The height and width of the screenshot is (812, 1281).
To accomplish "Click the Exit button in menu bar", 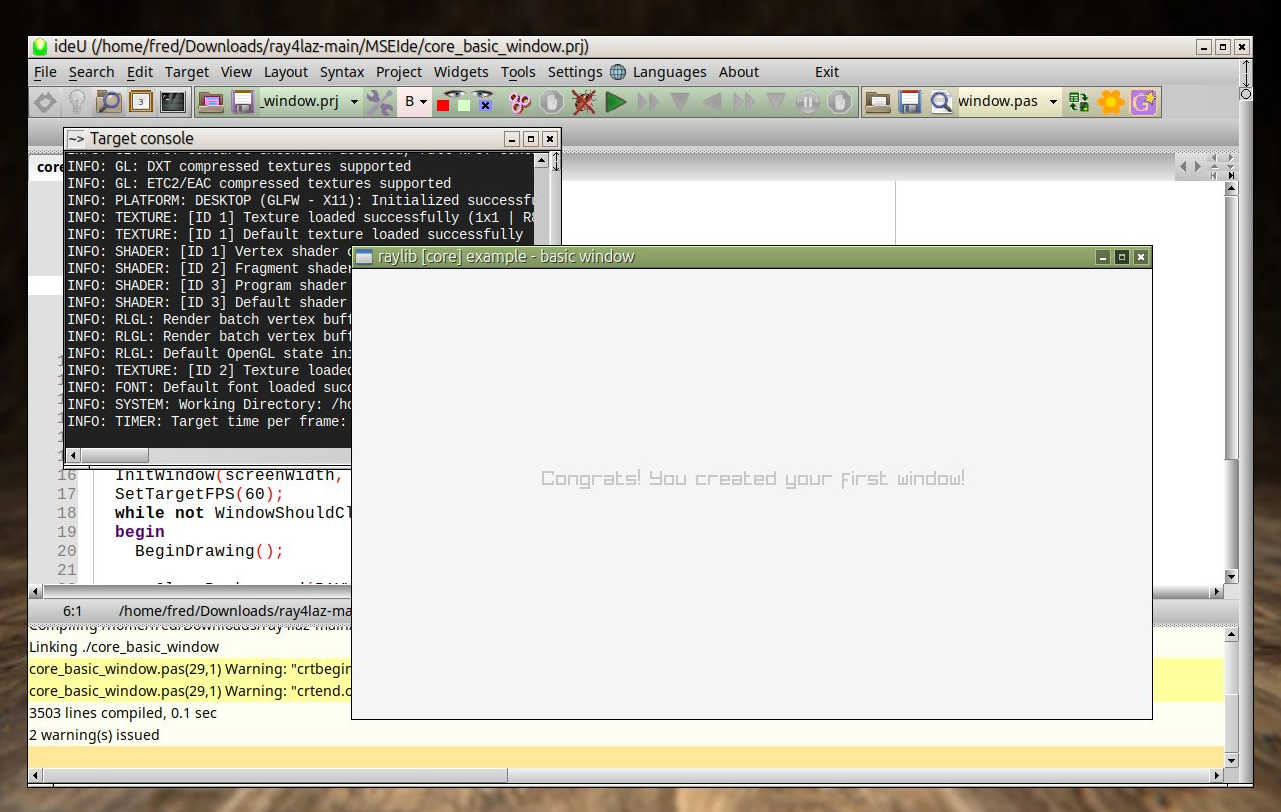I will click(x=827, y=72).
